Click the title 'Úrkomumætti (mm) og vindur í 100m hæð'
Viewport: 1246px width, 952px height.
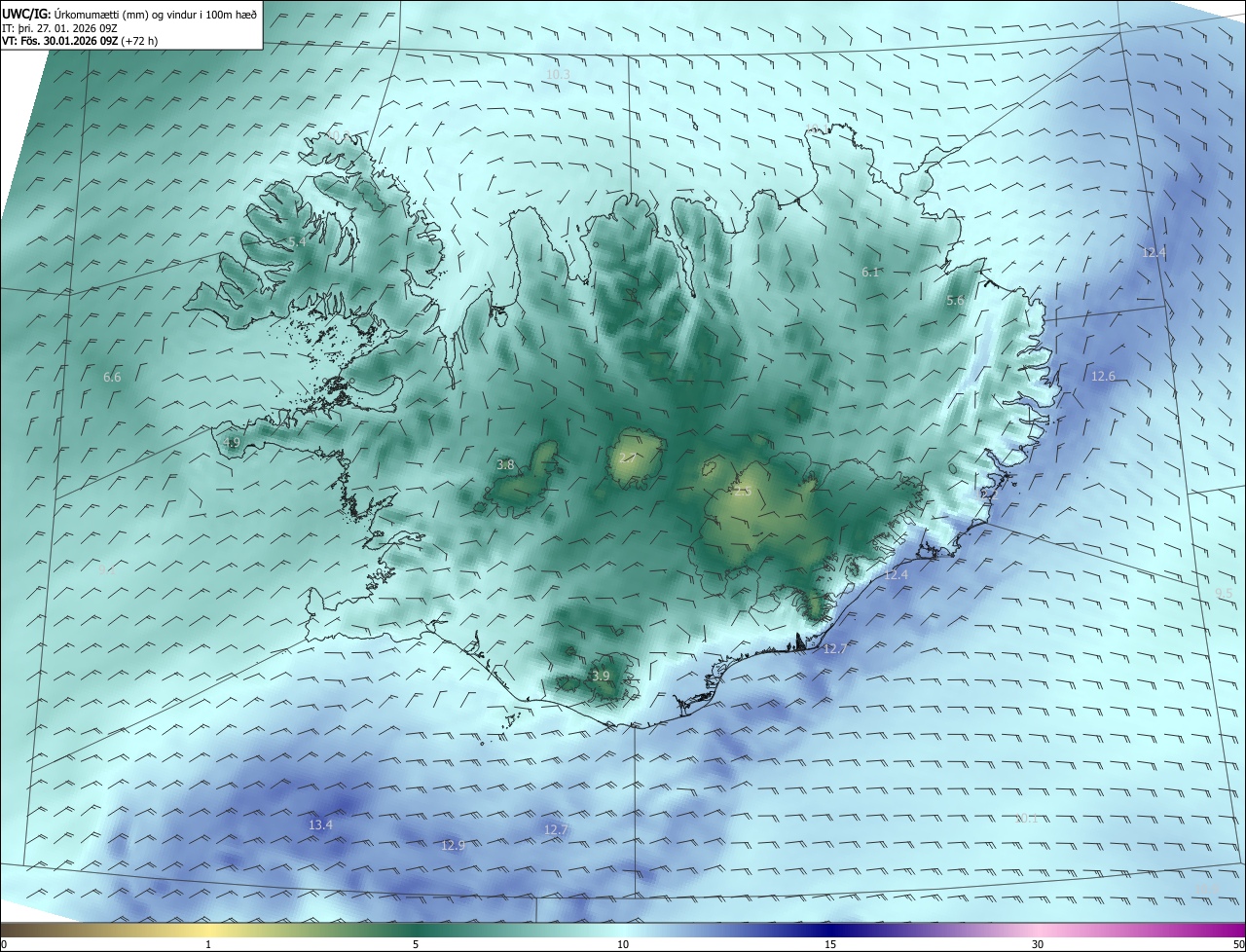pos(156,14)
